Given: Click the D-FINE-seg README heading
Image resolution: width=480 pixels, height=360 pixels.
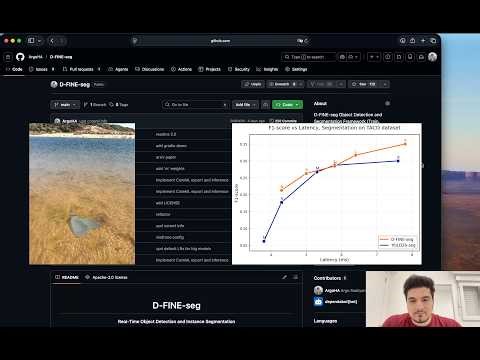Looking at the screenshot, I should tap(176, 305).
